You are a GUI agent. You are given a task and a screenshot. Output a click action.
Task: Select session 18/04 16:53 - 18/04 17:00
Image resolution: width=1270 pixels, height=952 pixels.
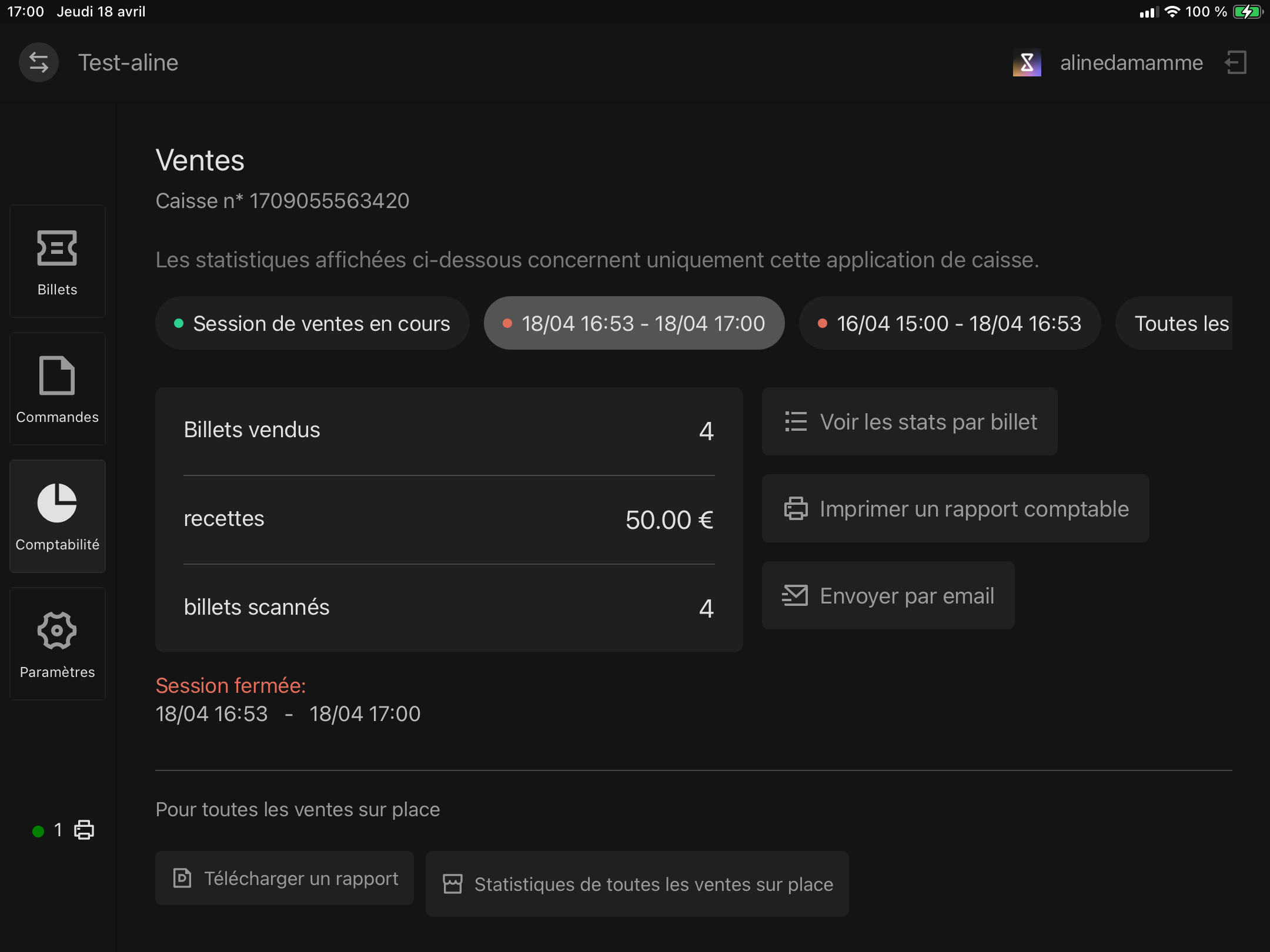pos(634,323)
